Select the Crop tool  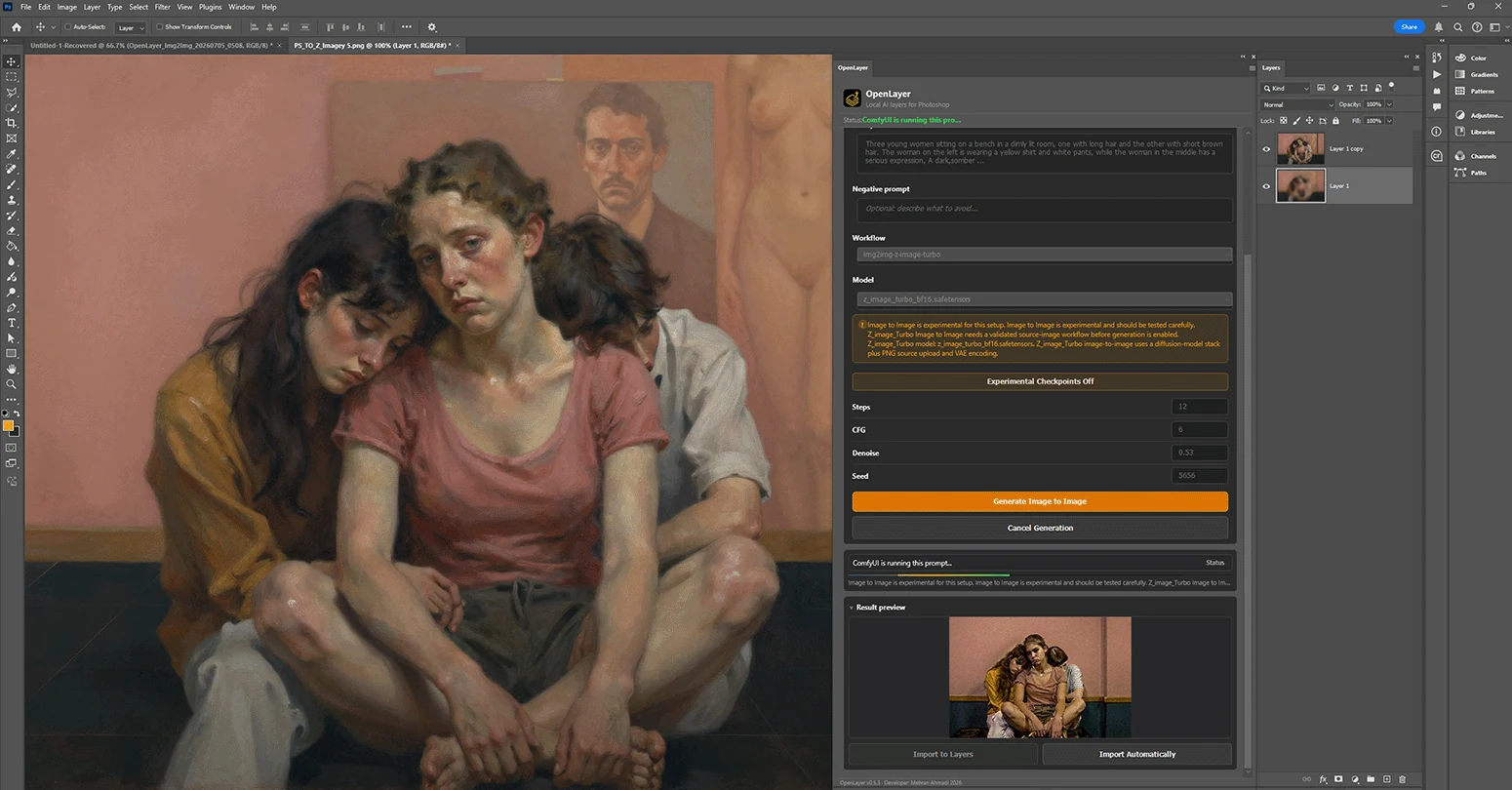[12, 123]
